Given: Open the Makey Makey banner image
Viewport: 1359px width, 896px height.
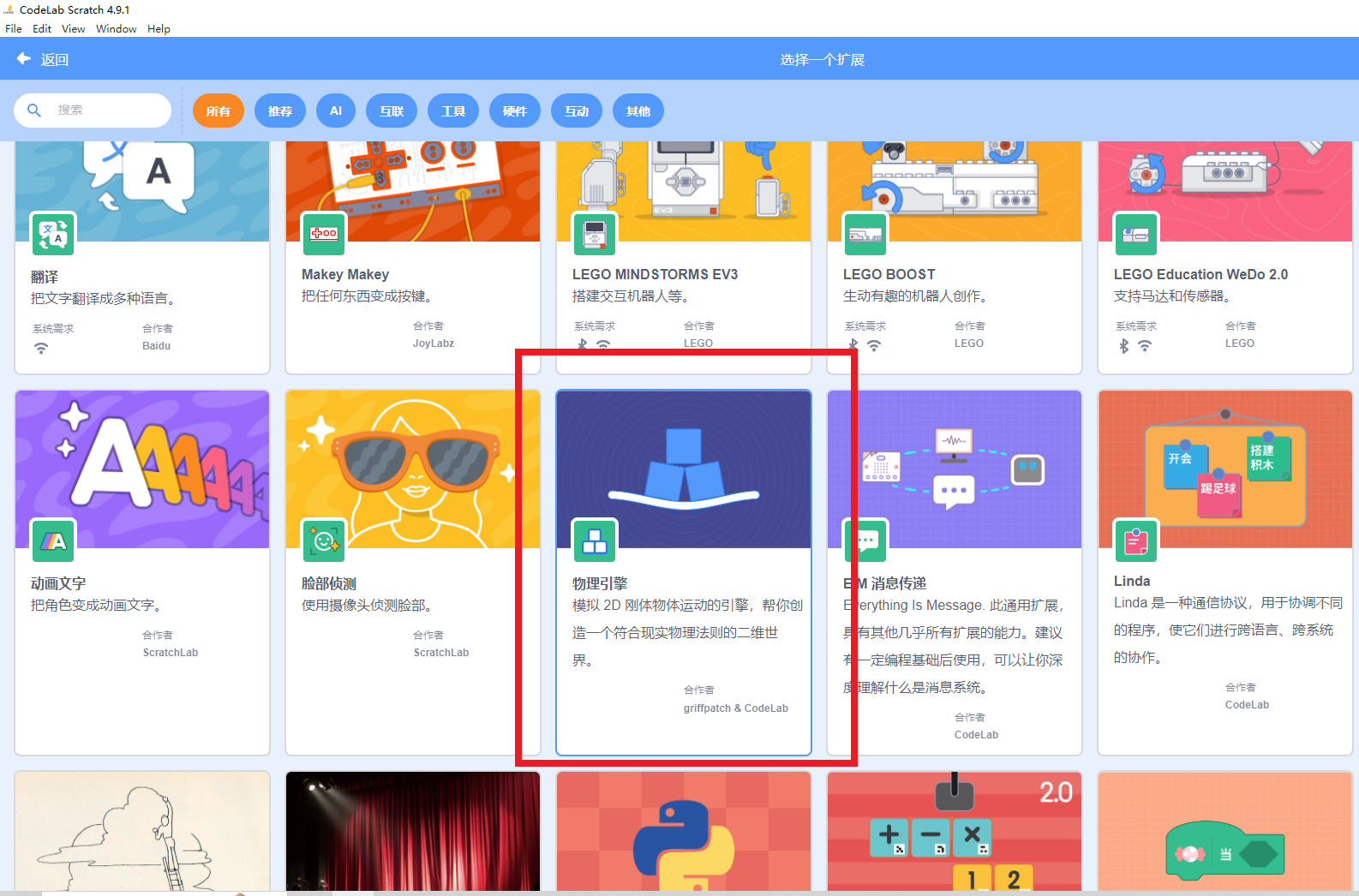Looking at the screenshot, I should (x=413, y=191).
